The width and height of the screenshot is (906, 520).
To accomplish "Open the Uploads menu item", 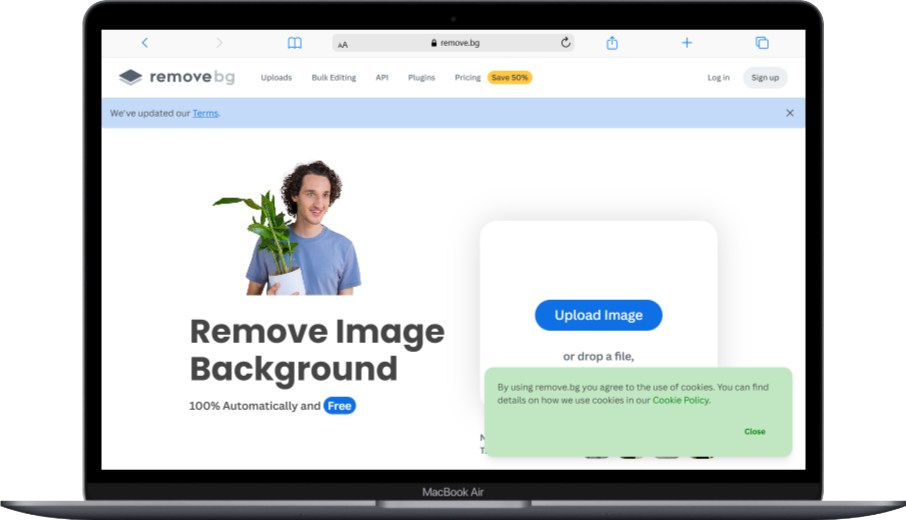I will (x=276, y=77).
